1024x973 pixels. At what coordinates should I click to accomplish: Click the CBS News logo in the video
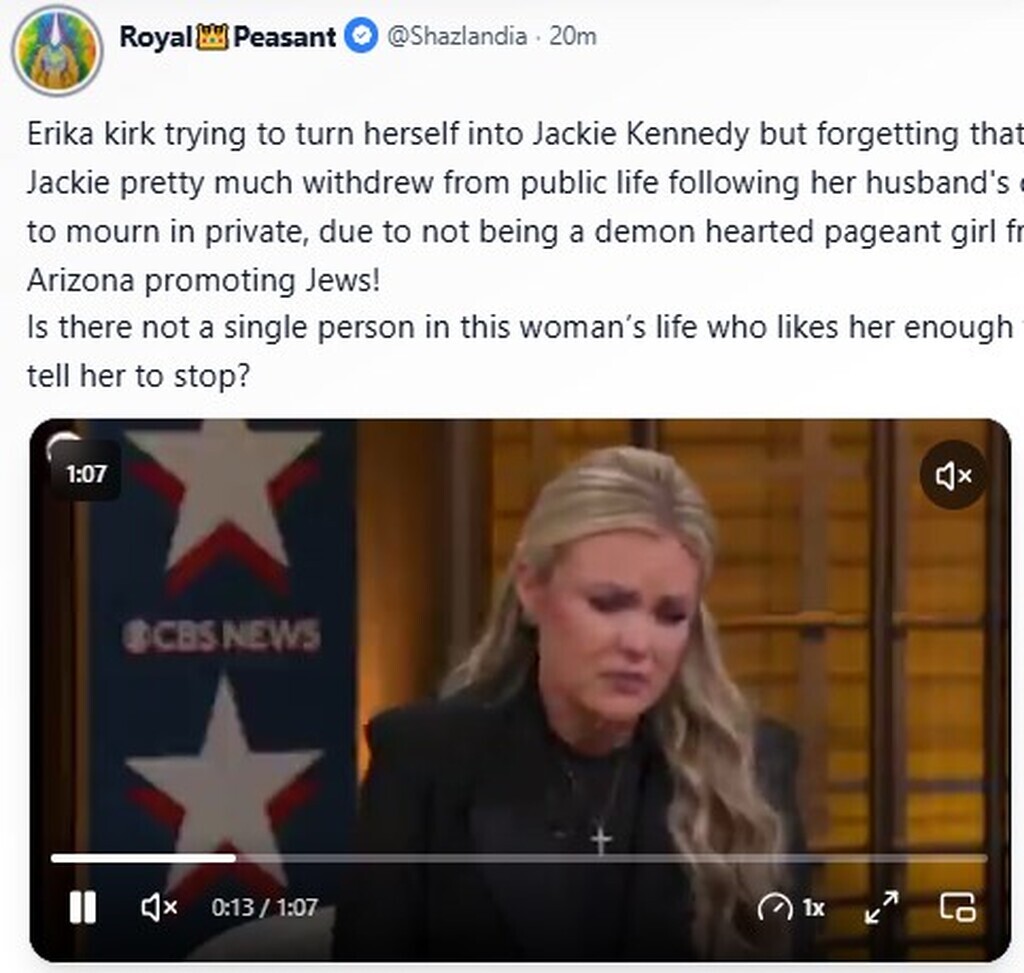coord(222,635)
